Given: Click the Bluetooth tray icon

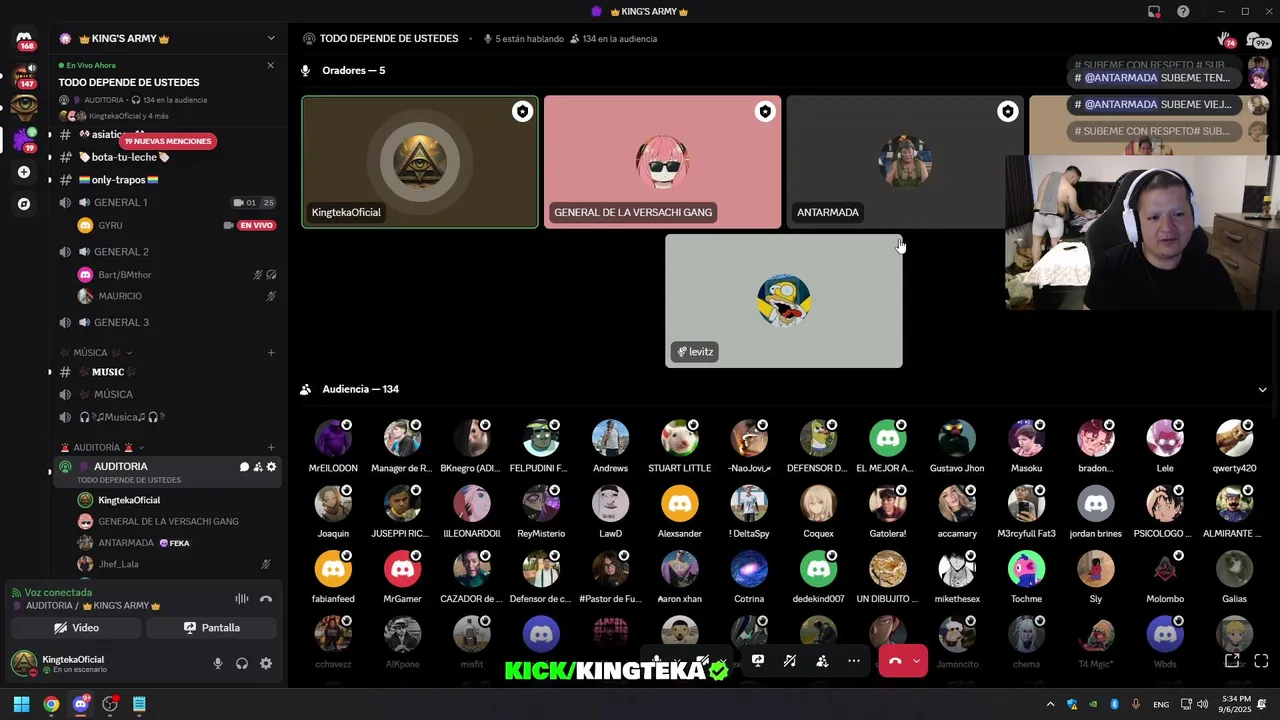Looking at the screenshot, I should click(x=1114, y=704).
